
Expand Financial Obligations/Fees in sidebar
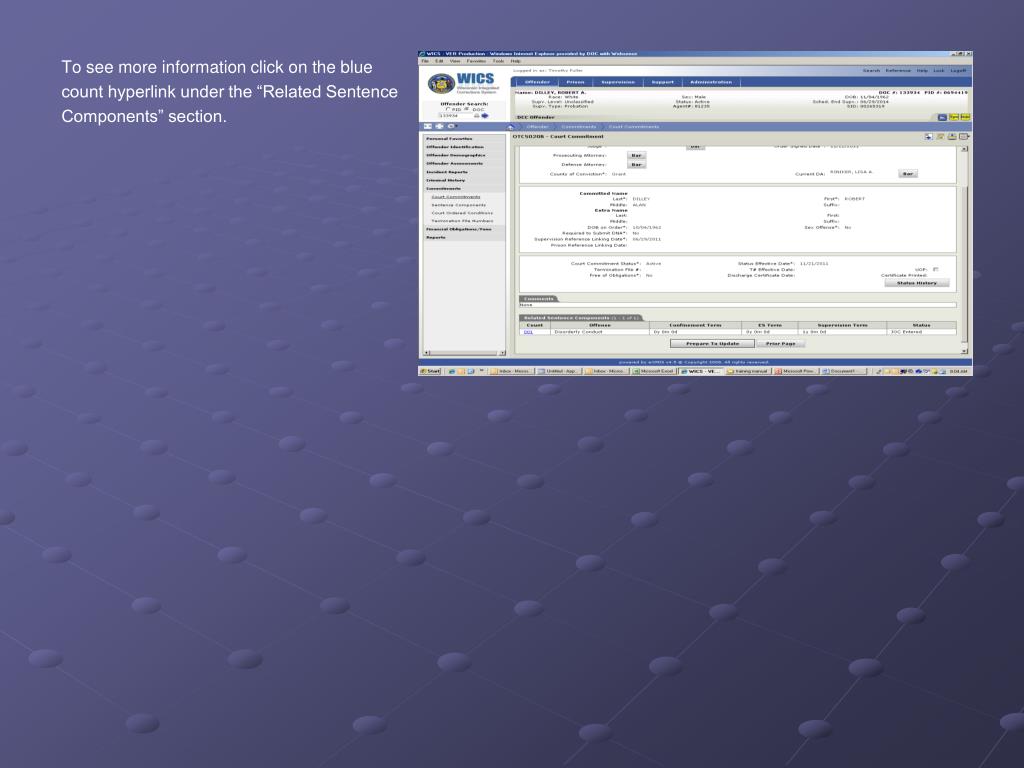(464, 229)
